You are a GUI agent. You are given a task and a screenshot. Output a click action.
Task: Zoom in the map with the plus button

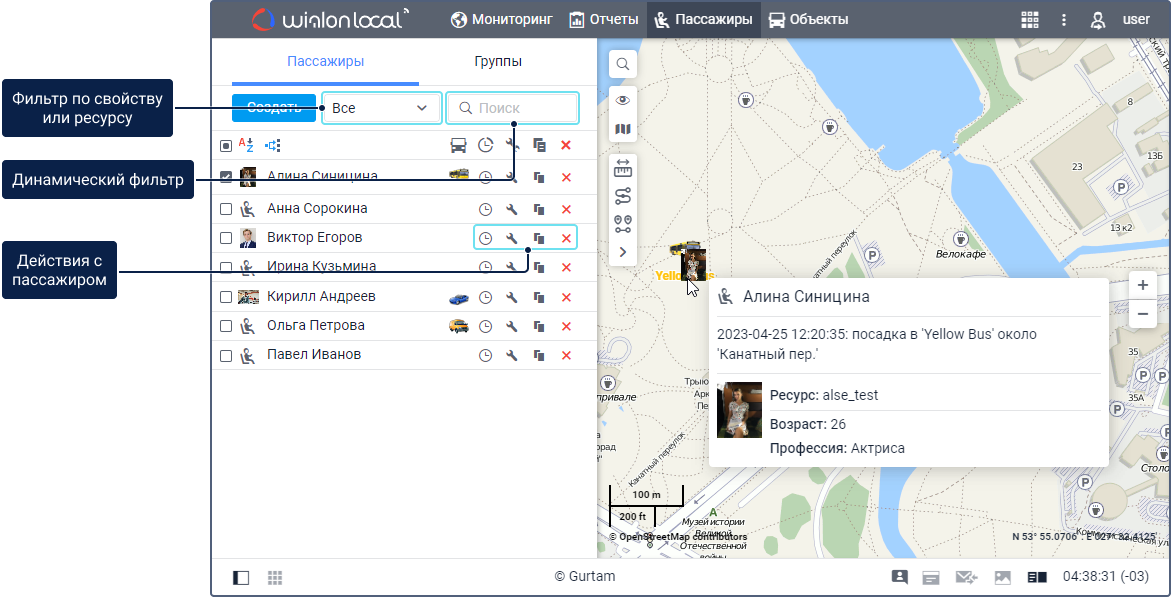(1142, 285)
